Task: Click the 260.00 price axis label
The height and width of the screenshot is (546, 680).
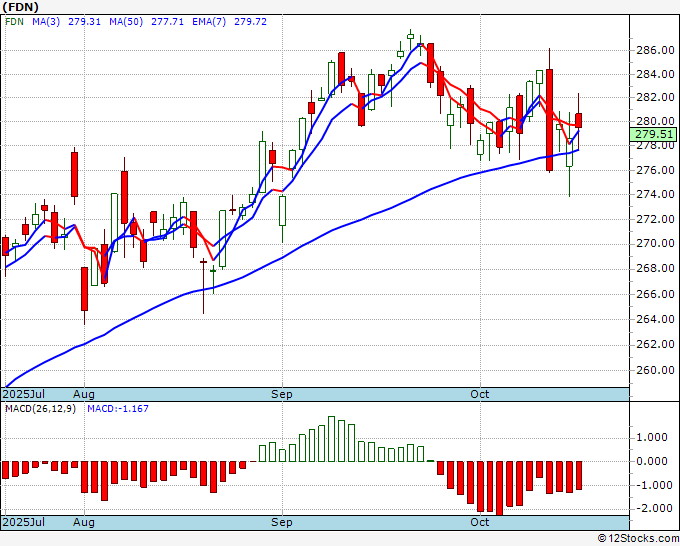Action: point(655,370)
